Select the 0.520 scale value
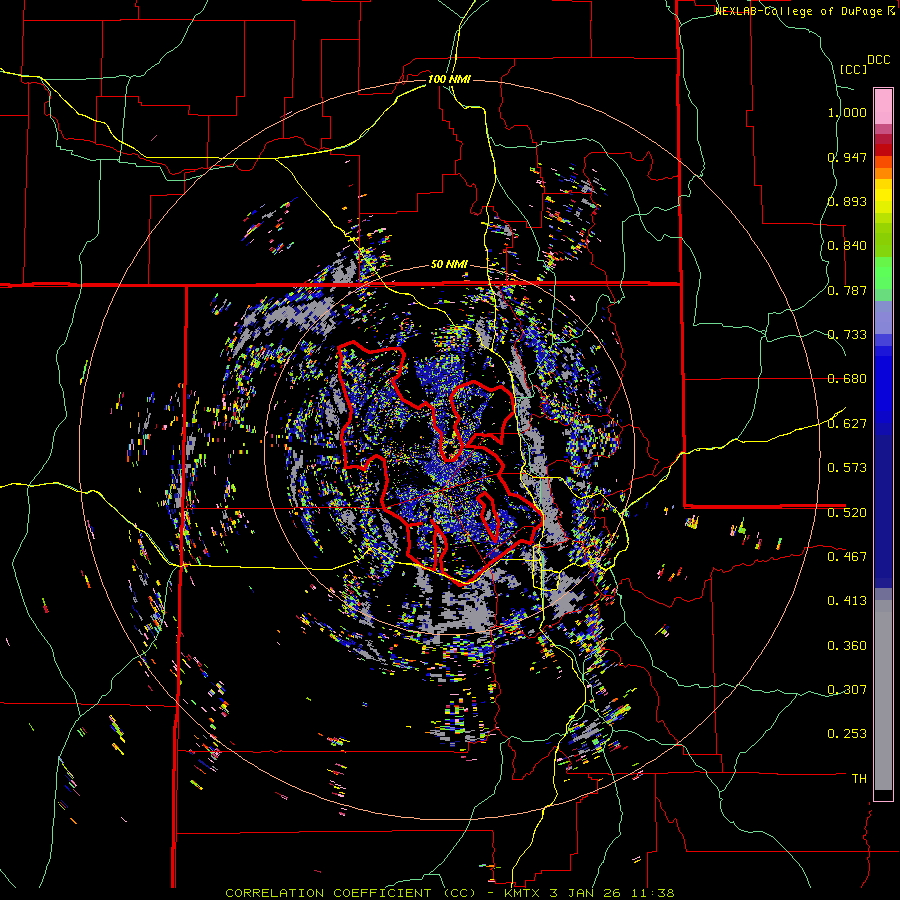The width and height of the screenshot is (900, 900). pyautogui.click(x=847, y=512)
